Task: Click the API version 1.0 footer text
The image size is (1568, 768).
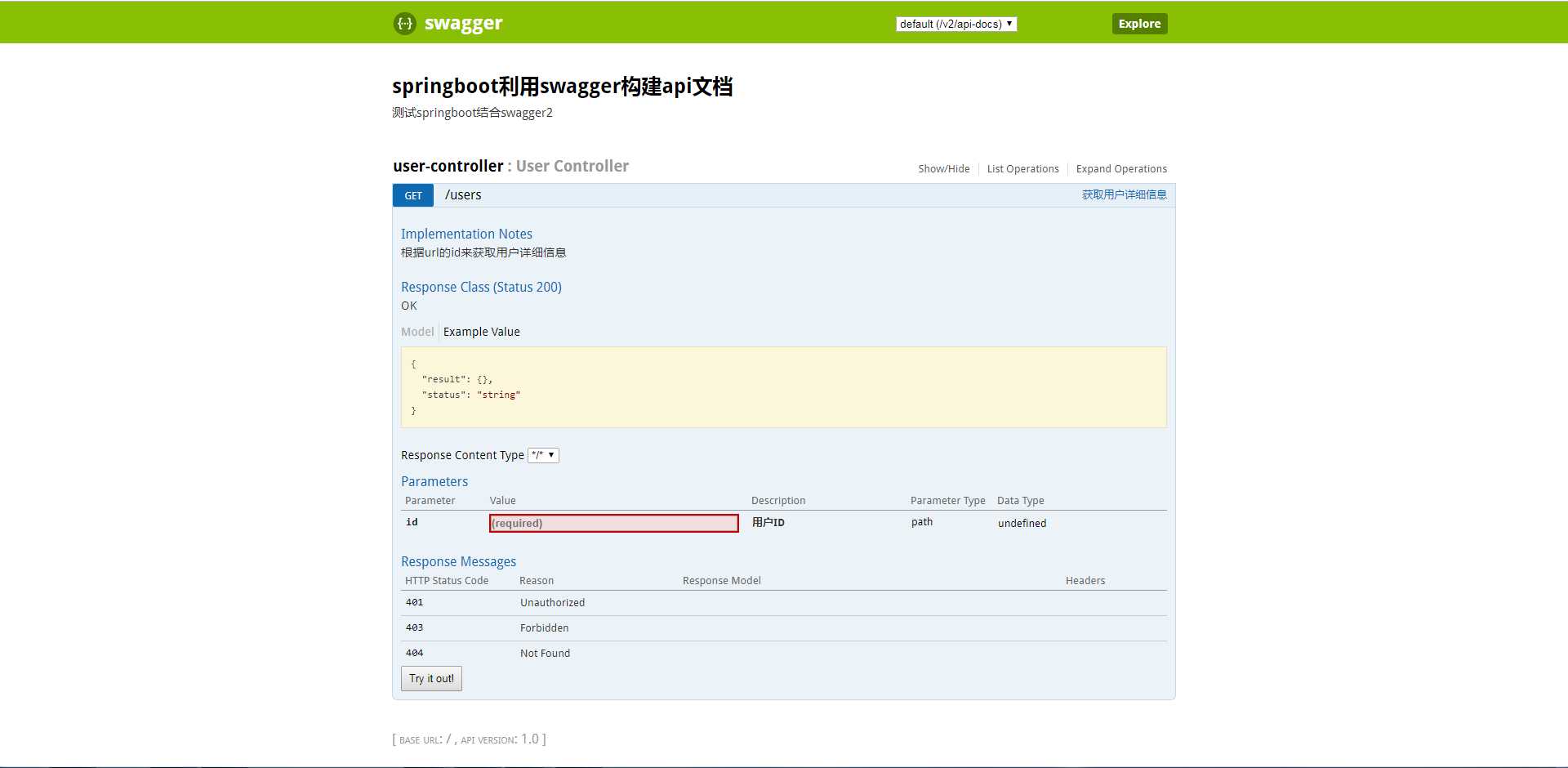Action: [499, 739]
